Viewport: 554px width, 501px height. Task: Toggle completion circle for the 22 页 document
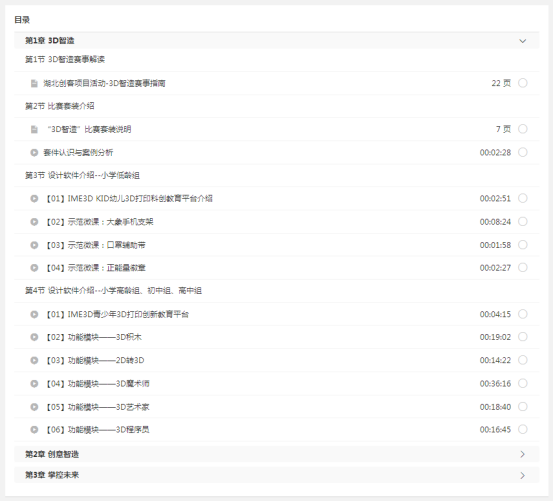point(523,83)
